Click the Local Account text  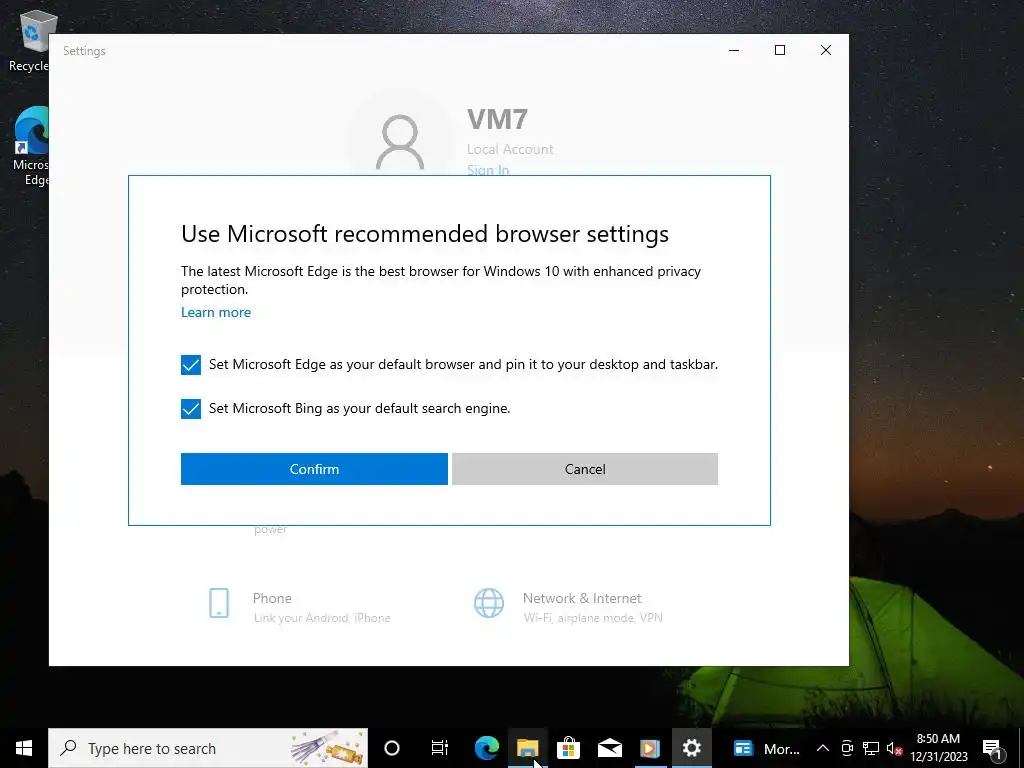(510, 149)
